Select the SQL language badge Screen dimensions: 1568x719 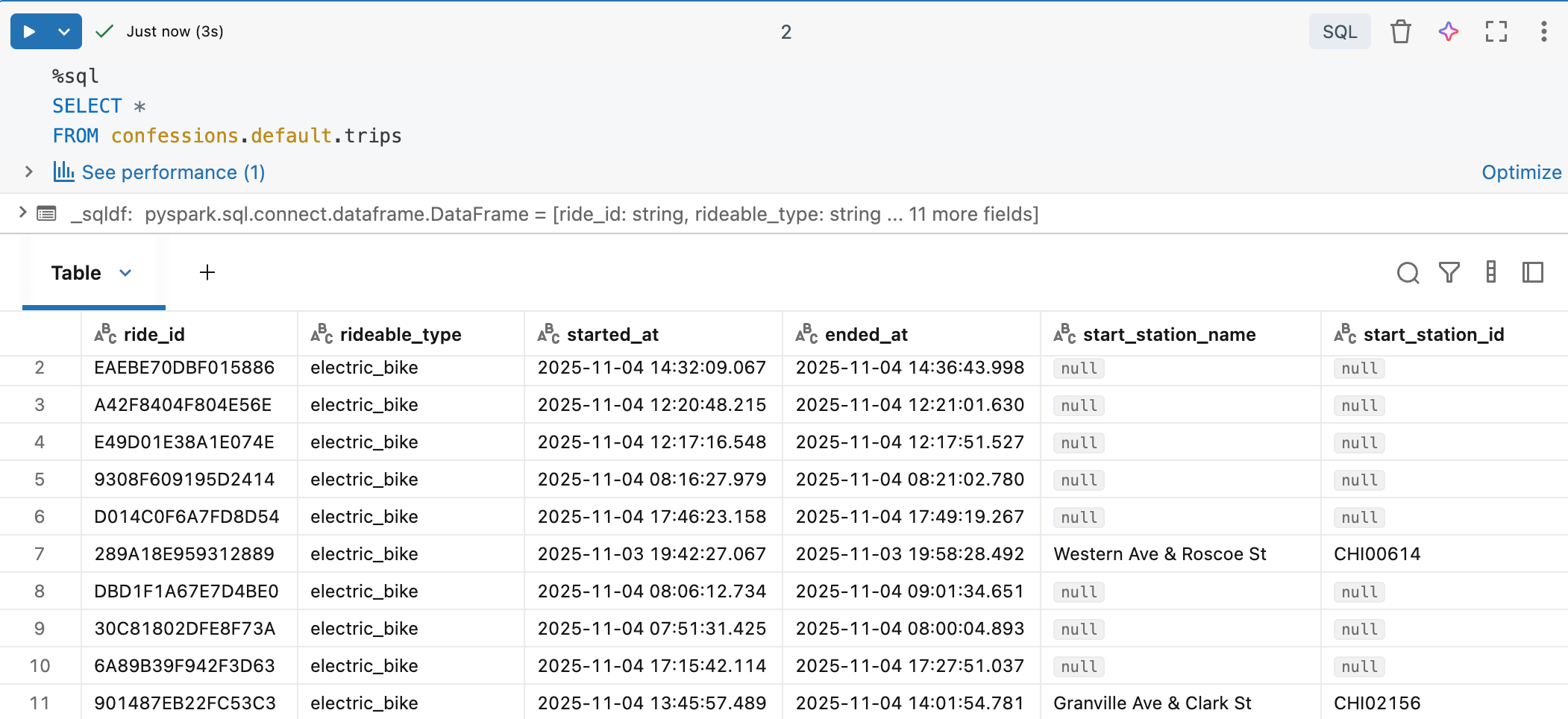pyautogui.click(x=1340, y=31)
